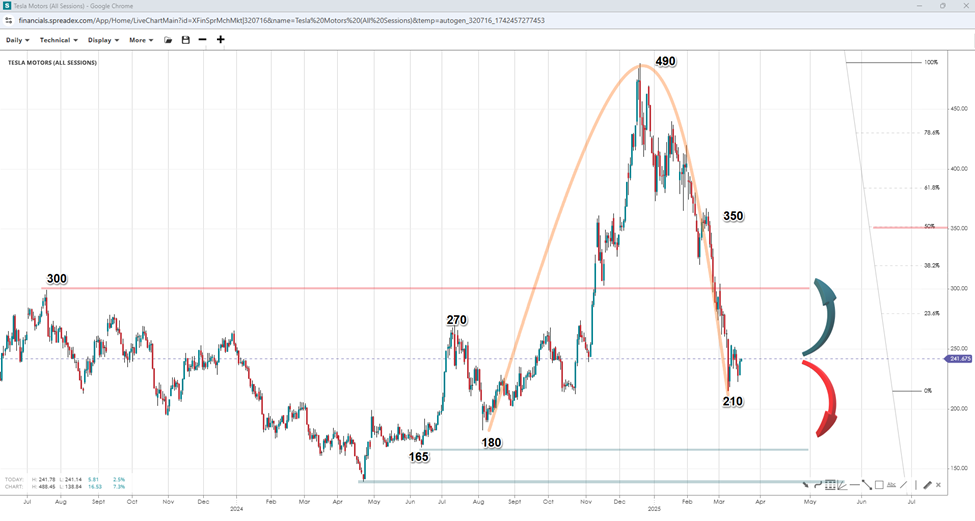Click the save chart floppy icon
Image resolution: width=975 pixels, height=521 pixels.
click(185, 40)
